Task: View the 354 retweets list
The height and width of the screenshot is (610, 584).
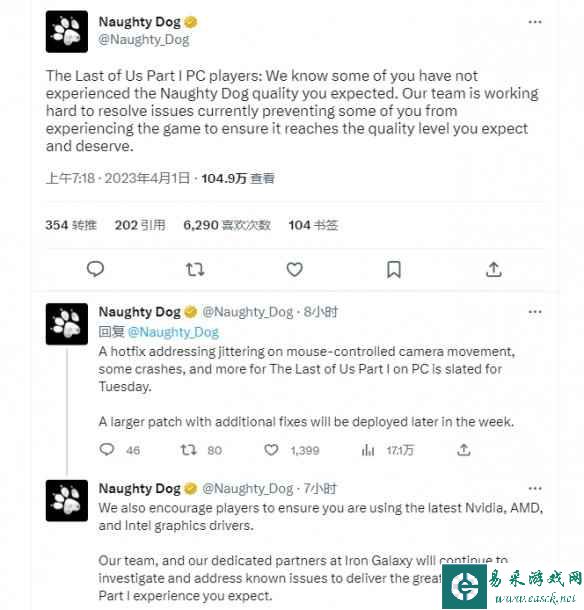Action: click(x=71, y=225)
